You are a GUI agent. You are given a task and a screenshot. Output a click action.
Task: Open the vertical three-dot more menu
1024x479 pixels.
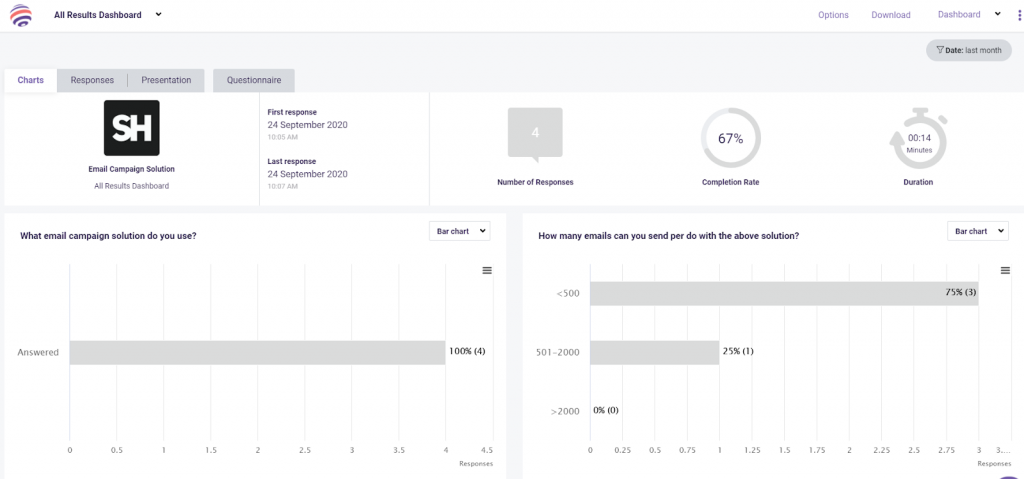(1019, 15)
